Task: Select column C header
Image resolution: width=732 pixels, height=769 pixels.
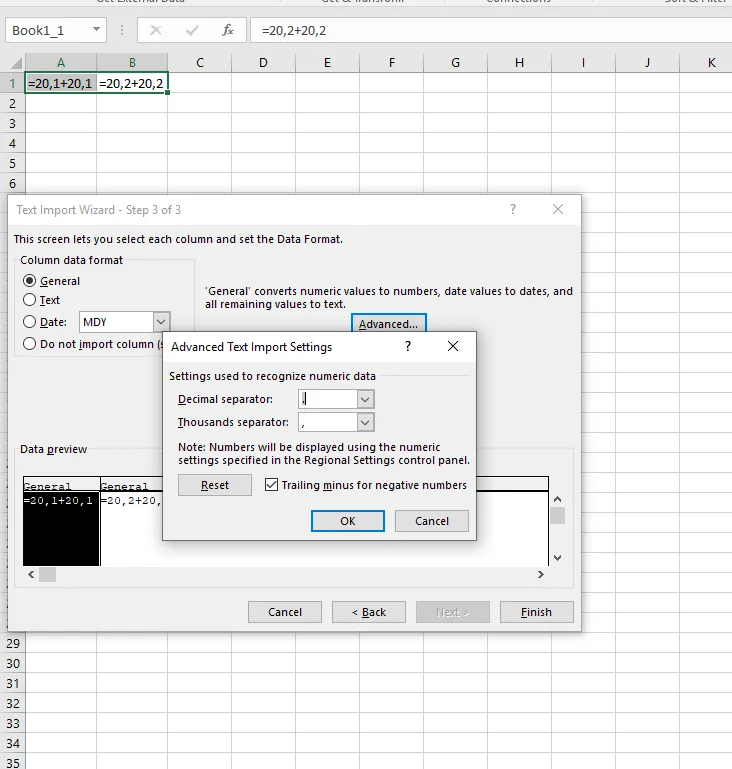Action: 200,63
